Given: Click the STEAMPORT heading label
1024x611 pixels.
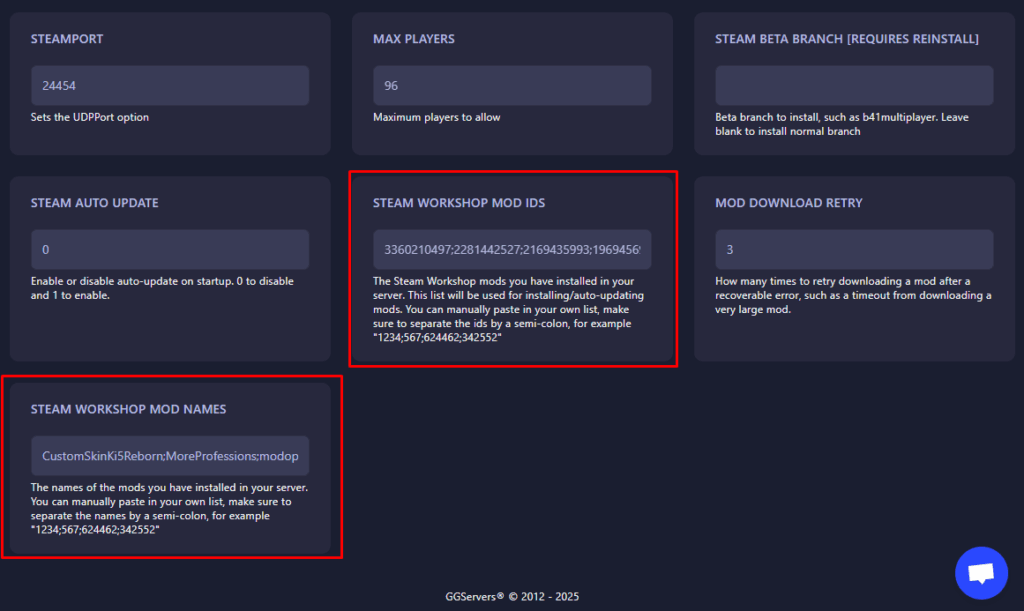Looking at the screenshot, I should 67,39.
